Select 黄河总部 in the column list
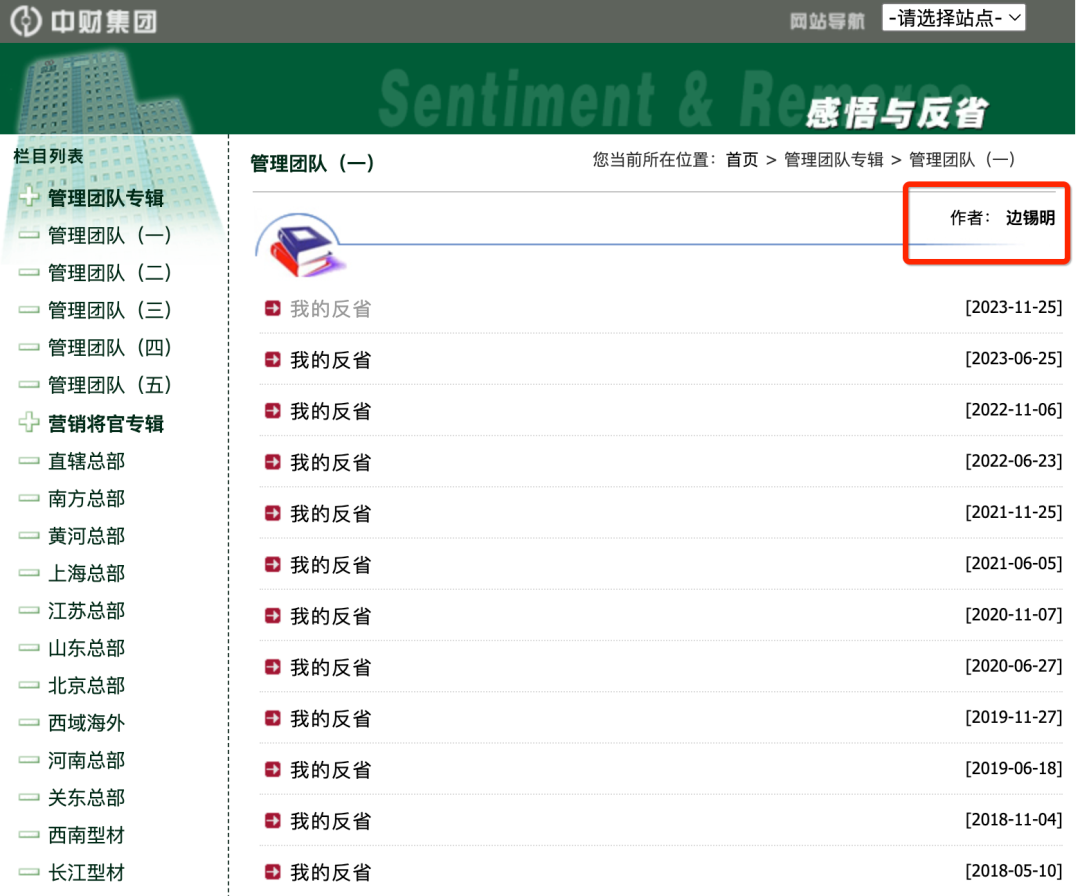Image resolution: width=1080 pixels, height=896 pixels. click(x=86, y=536)
